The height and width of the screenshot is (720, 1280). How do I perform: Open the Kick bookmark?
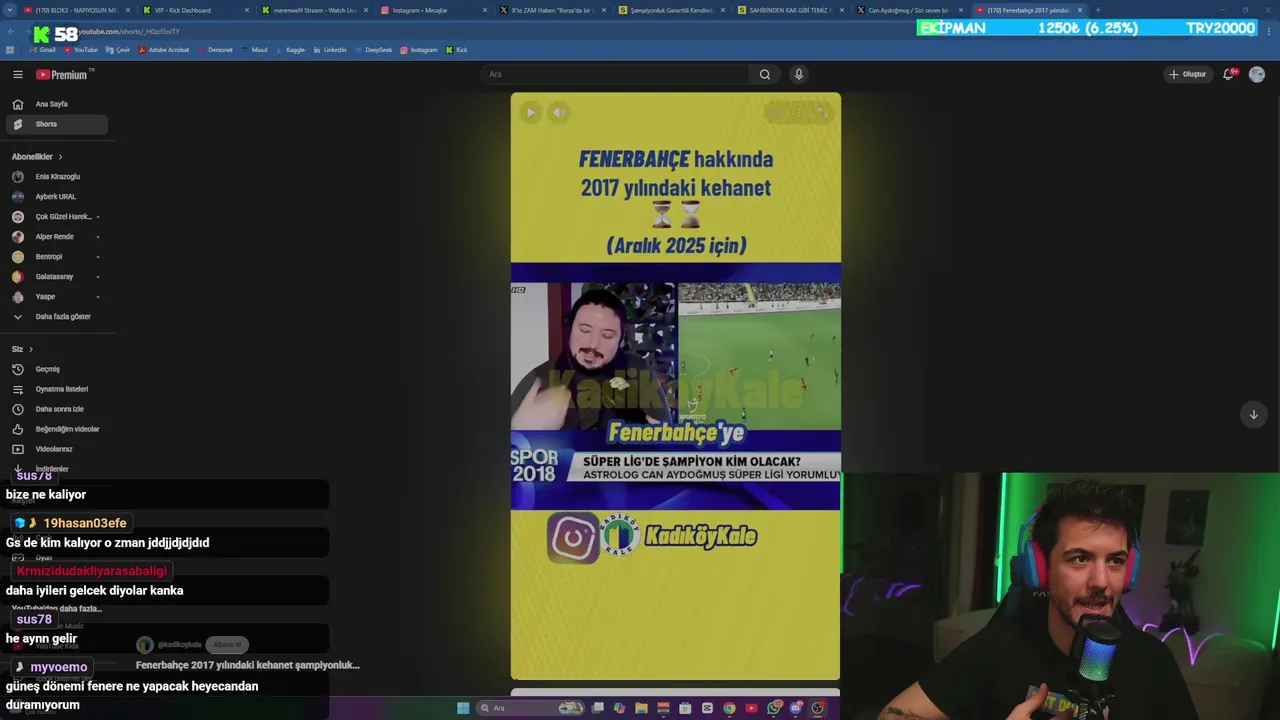click(457, 50)
